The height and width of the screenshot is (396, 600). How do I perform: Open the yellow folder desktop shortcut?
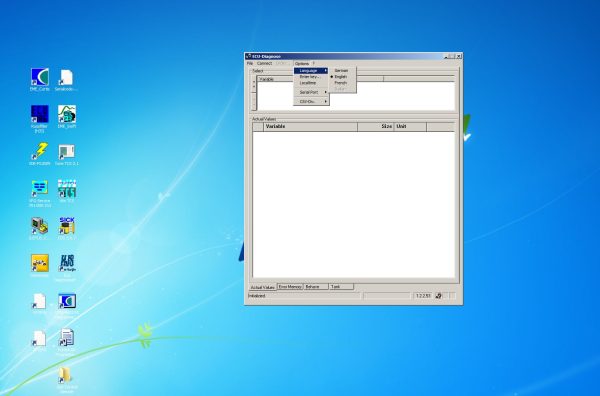67,380
